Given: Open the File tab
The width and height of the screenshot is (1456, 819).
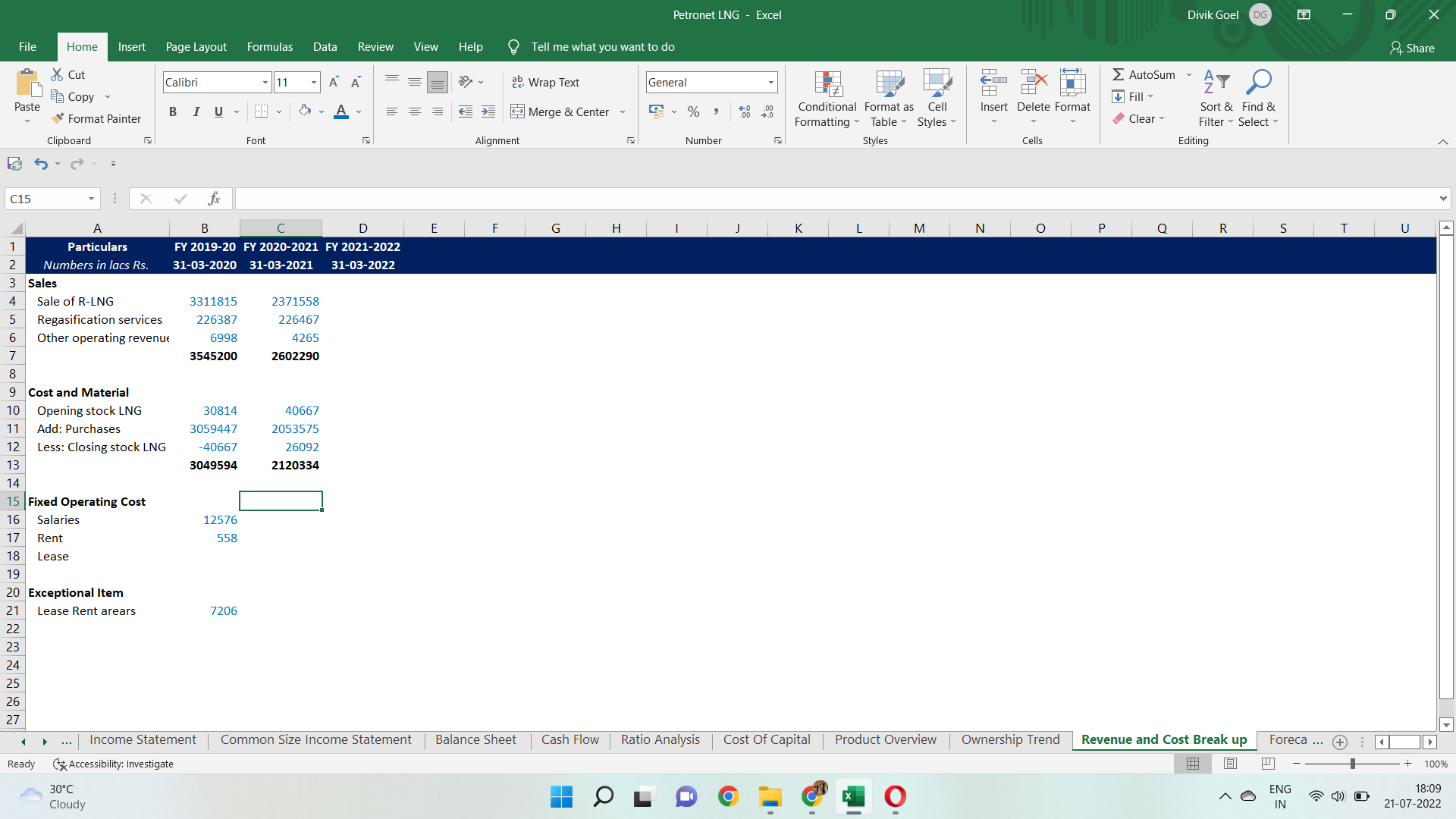Looking at the screenshot, I should coord(27,47).
